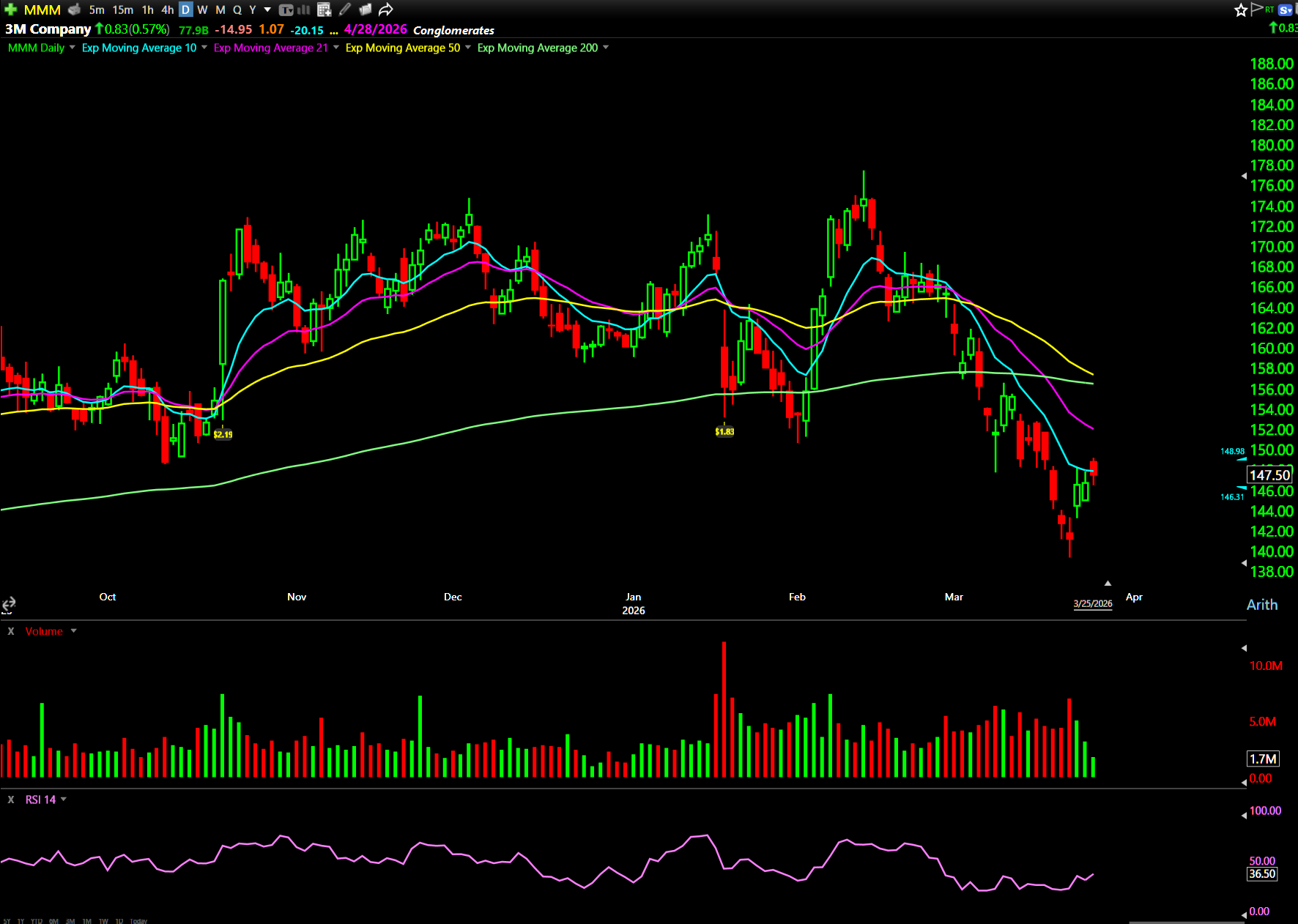Switch to the weekly W timeframe

point(203,10)
